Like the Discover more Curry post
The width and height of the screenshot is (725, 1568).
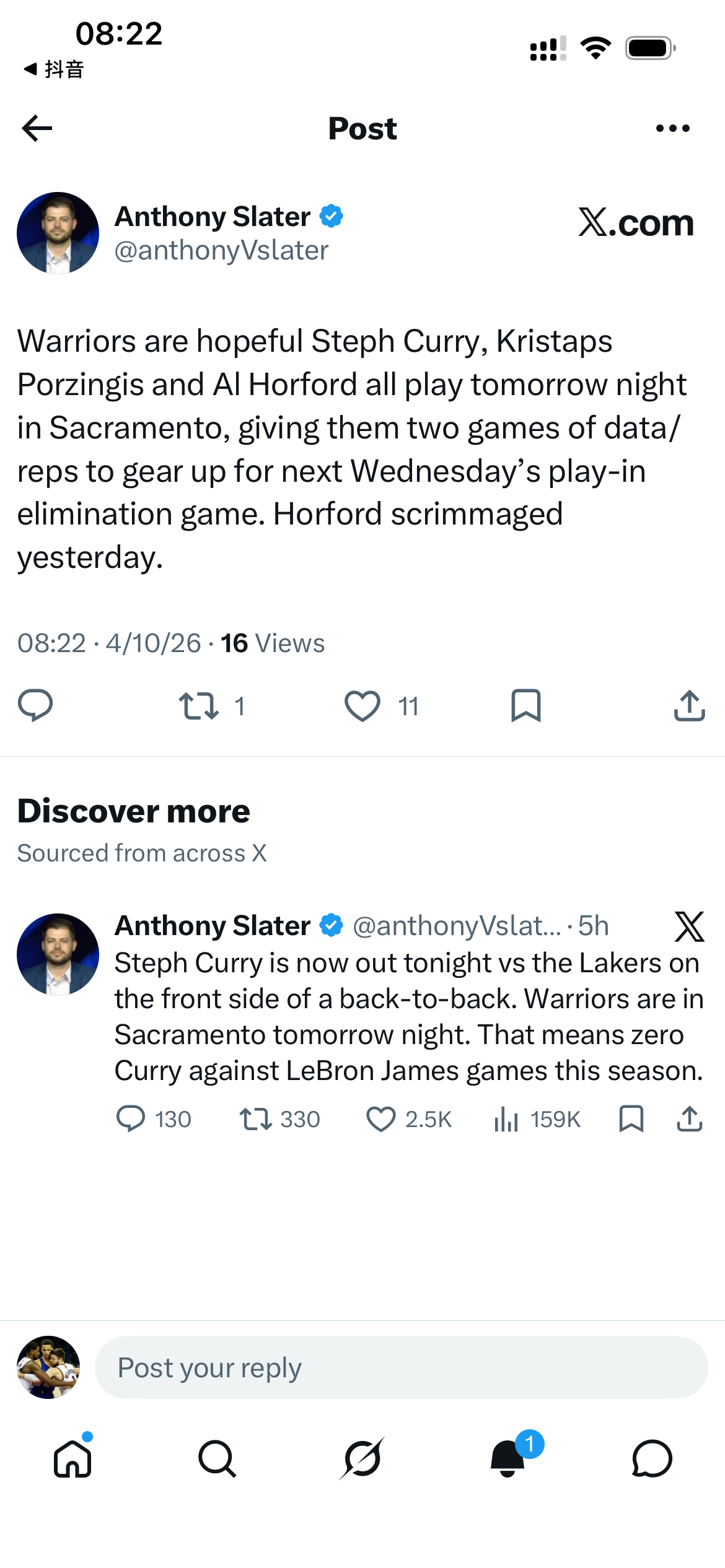380,1119
